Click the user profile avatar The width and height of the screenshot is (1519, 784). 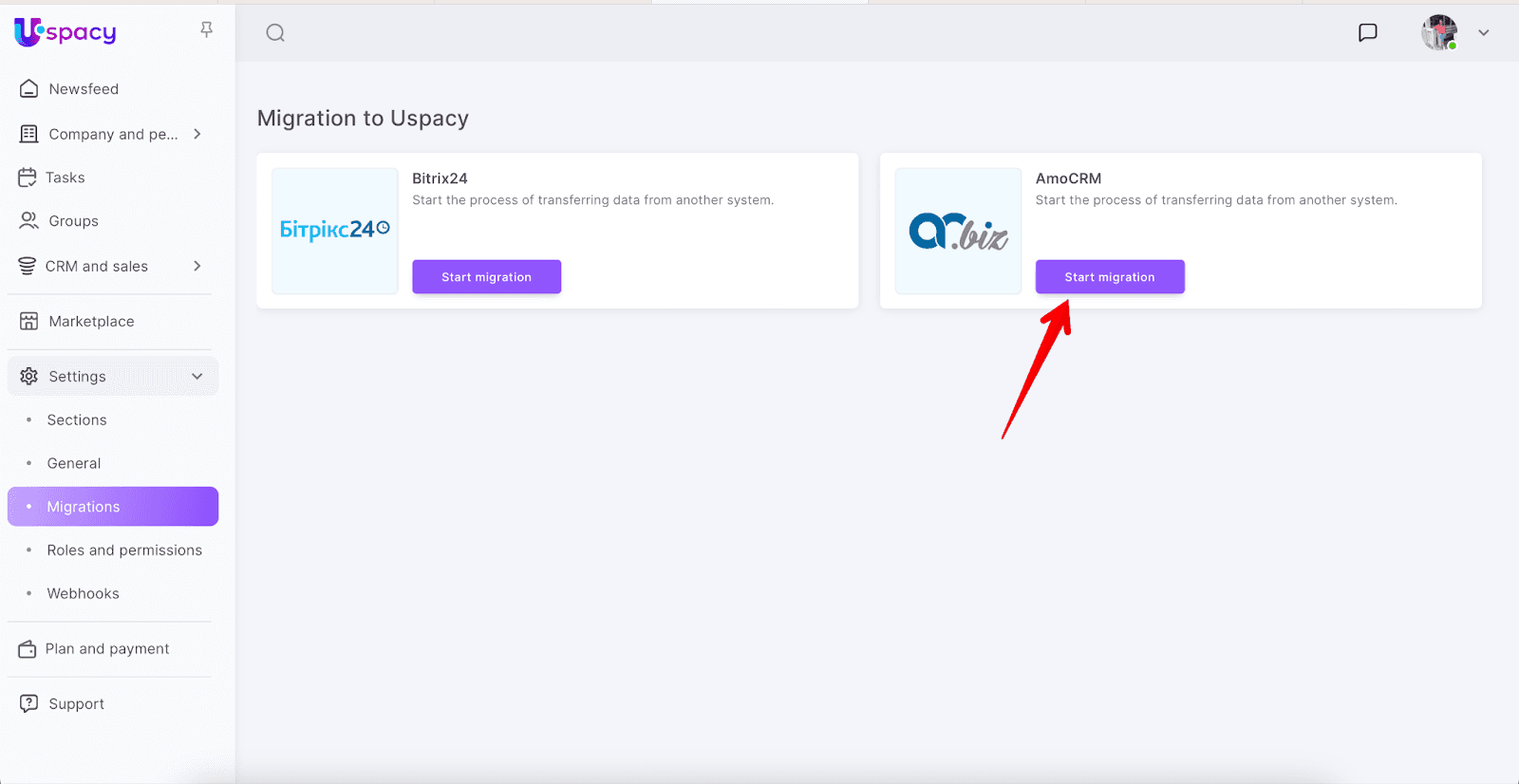click(1438, 32)
